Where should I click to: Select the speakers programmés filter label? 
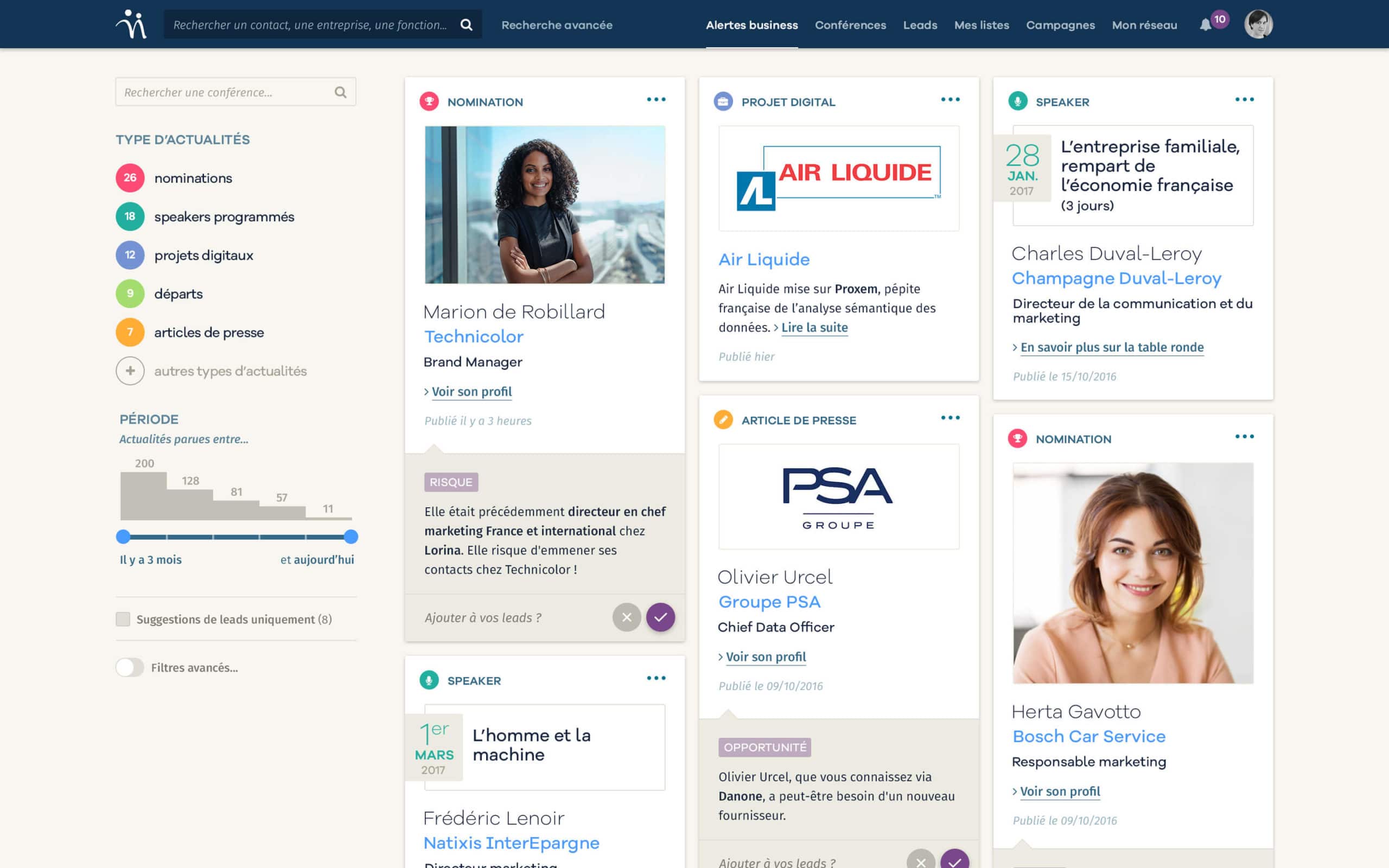pyautogui.click(x=224, y=217)
